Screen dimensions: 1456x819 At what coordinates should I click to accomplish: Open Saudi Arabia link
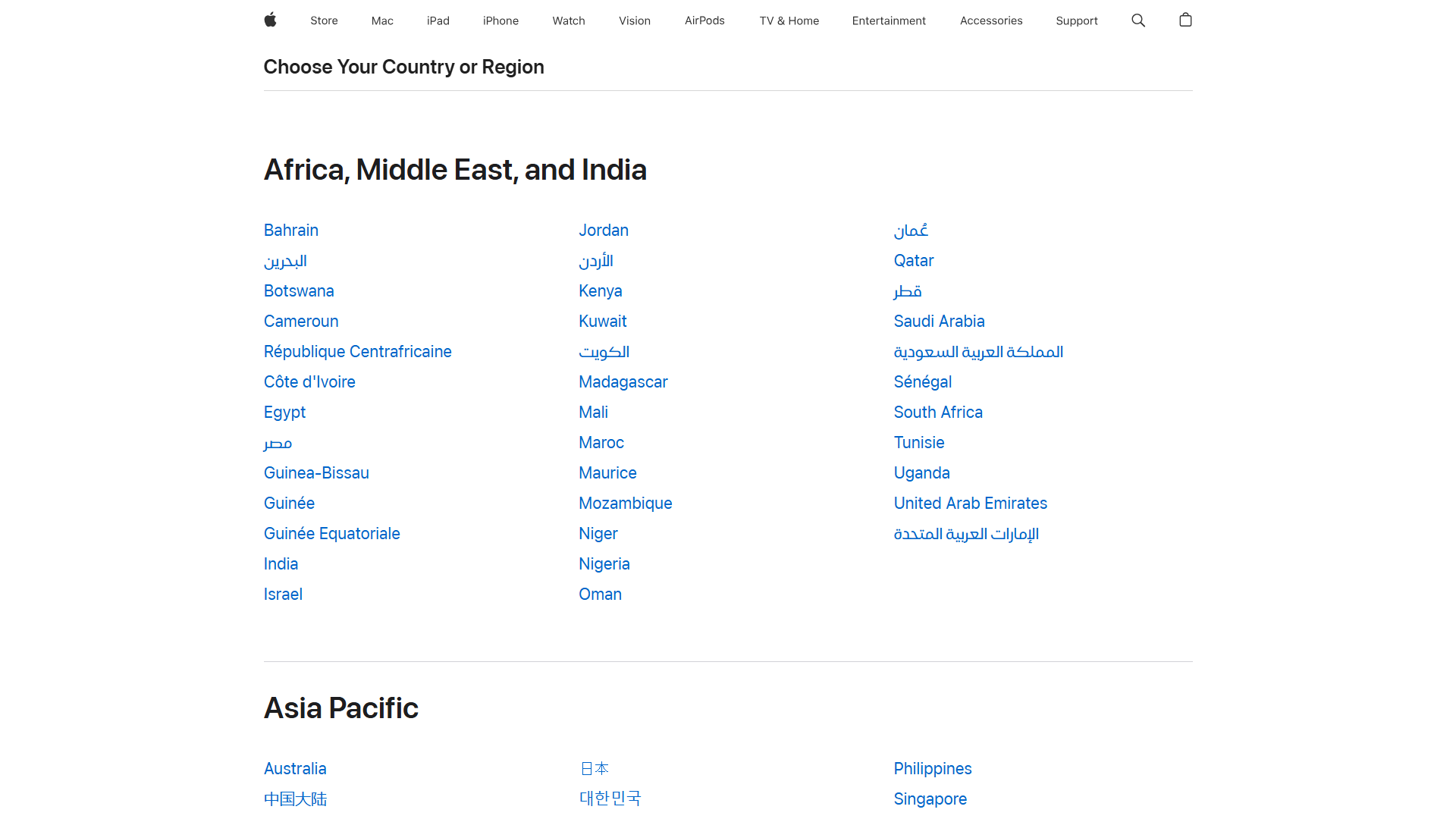coord(940,322)
